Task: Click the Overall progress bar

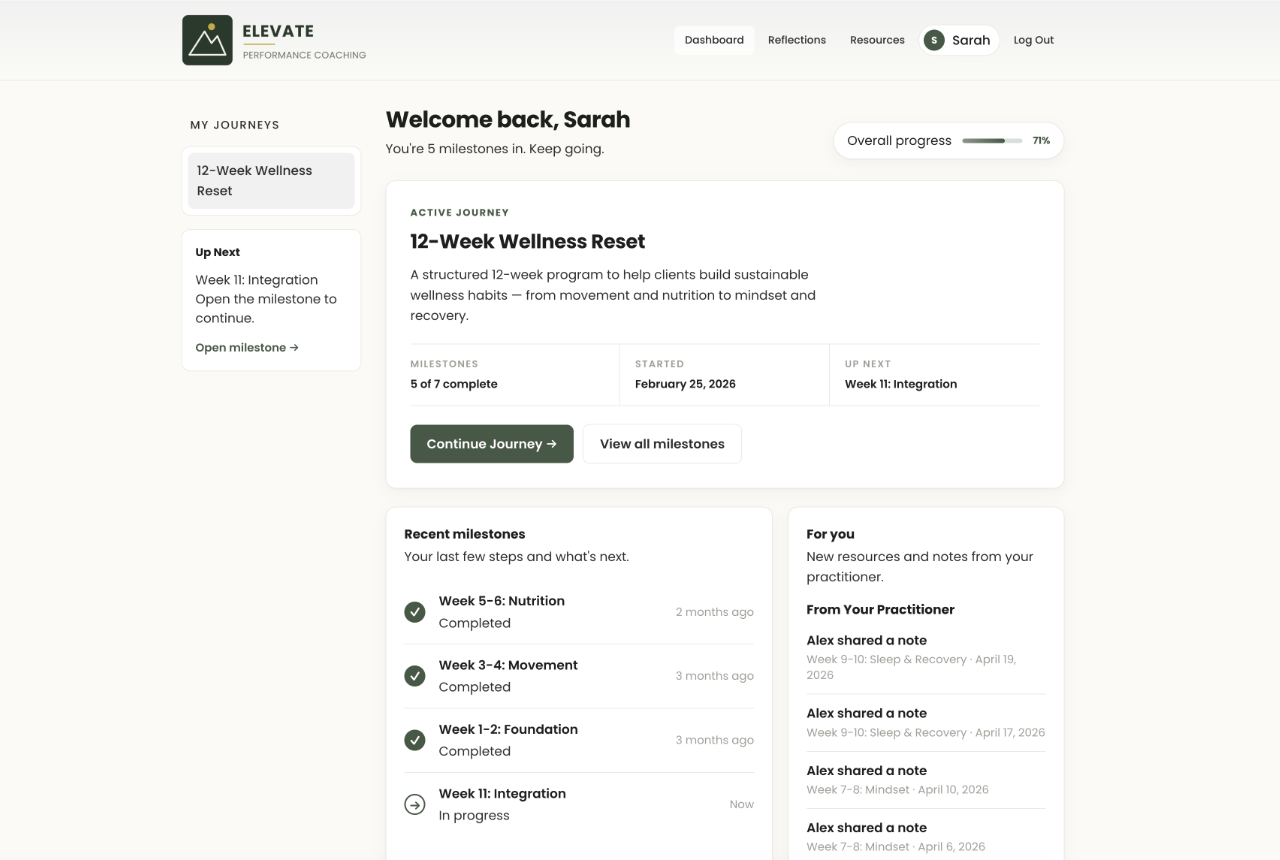Action: pyautogui.click(x=992, y=141)
